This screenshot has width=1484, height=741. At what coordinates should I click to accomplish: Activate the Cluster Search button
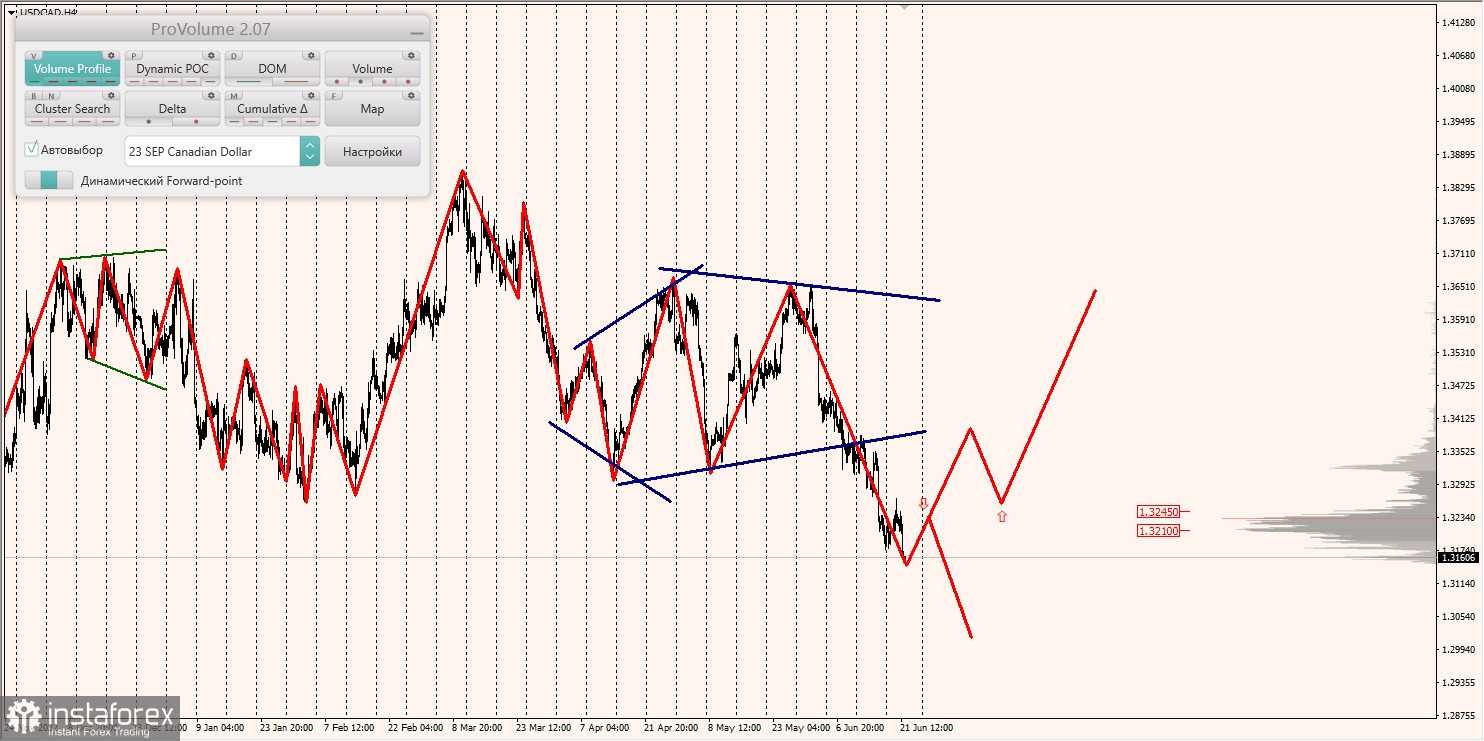72,109
